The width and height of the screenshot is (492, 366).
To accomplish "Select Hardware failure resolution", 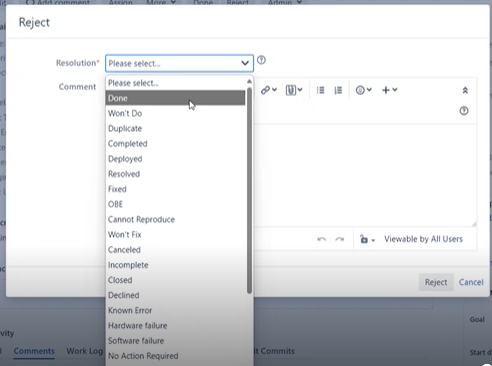I will coord(176,325).
